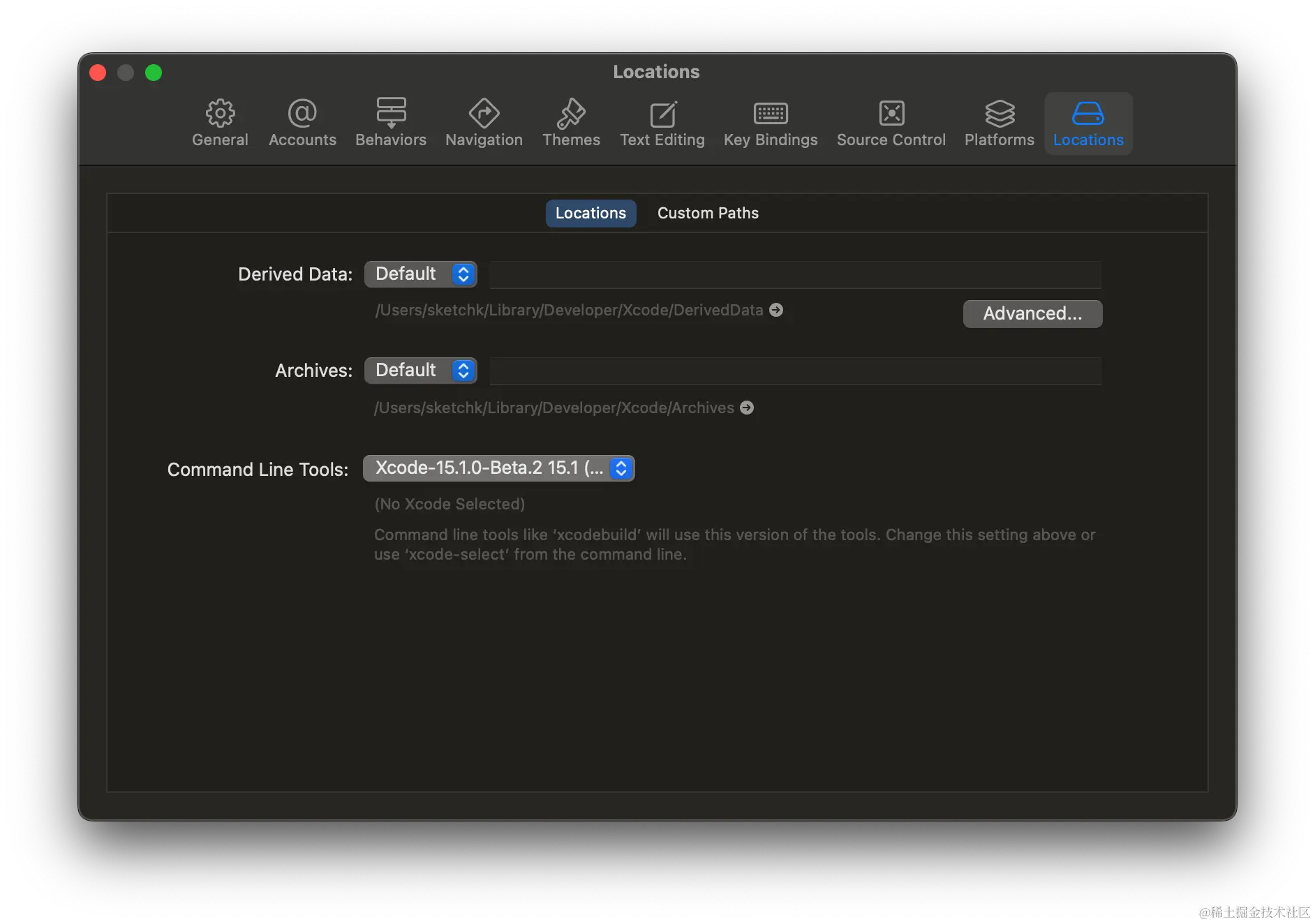The image size is (1315, 924).
Task: Open the Derived Data location dropdown
Action: coord(420,274)
